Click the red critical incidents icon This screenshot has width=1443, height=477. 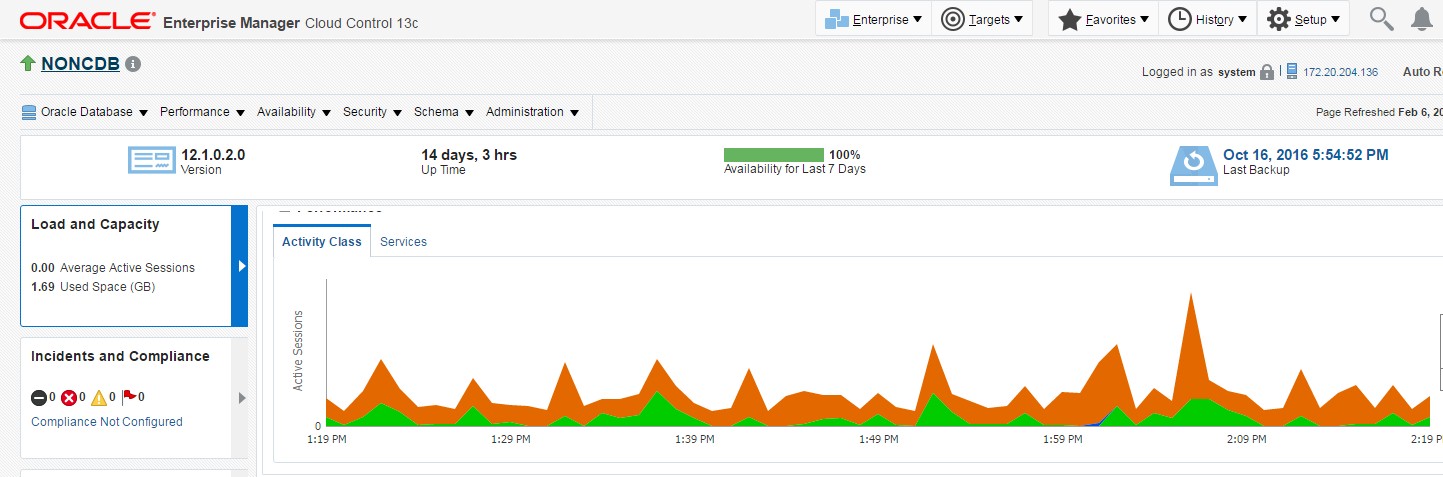pos(69,397)
